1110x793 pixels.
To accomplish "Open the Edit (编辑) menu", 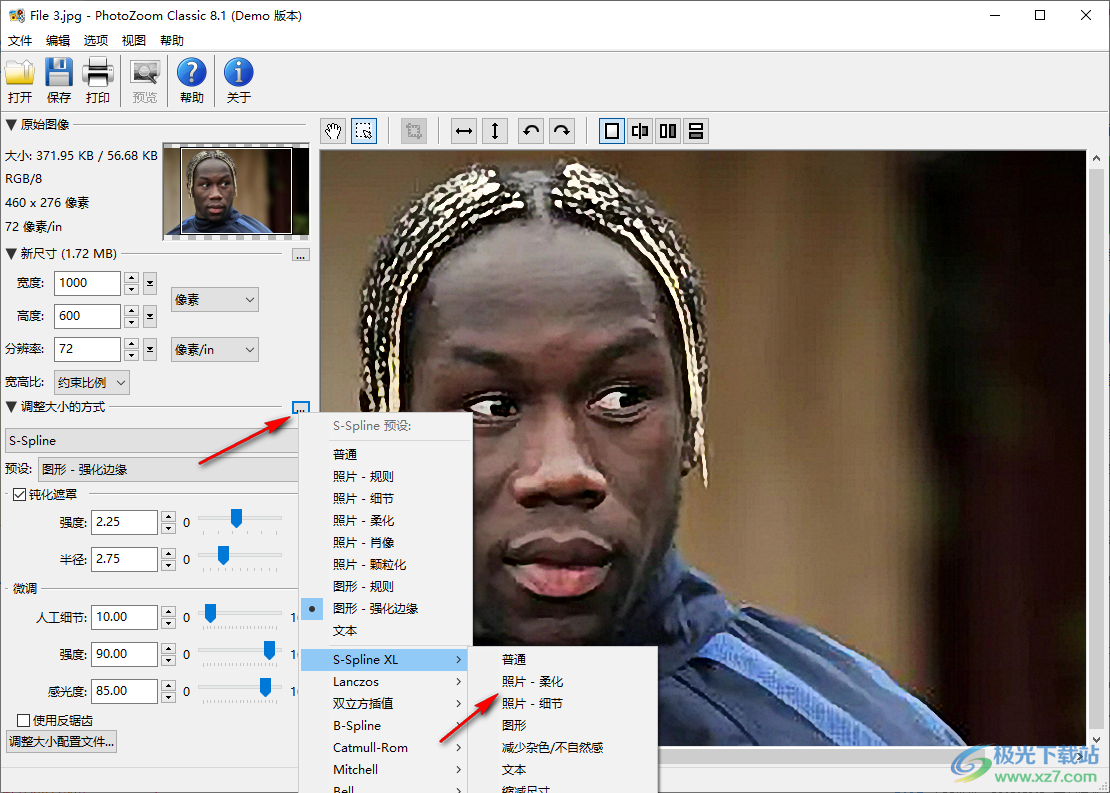I will click(x=58, y=40).
